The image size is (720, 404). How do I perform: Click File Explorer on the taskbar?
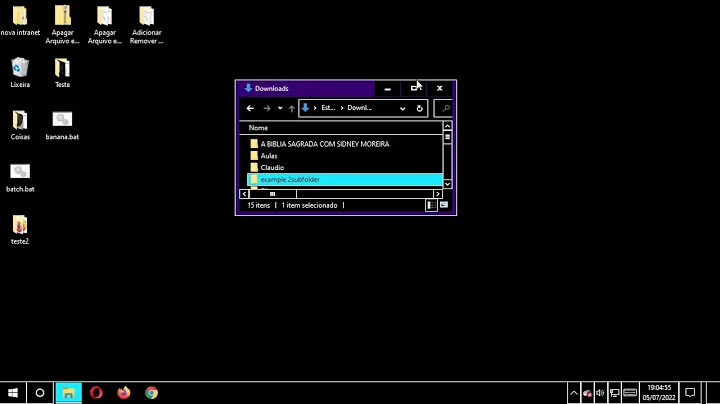pos(68,393)
